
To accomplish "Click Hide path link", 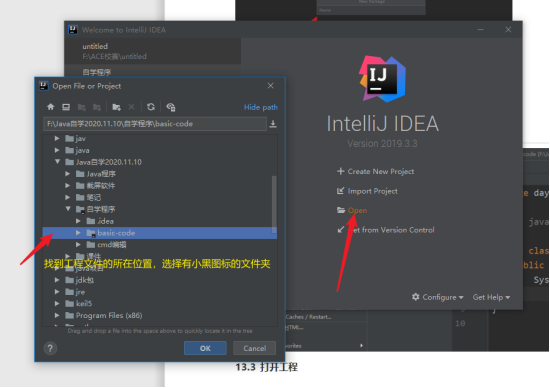I will click(x=261, y=107).
